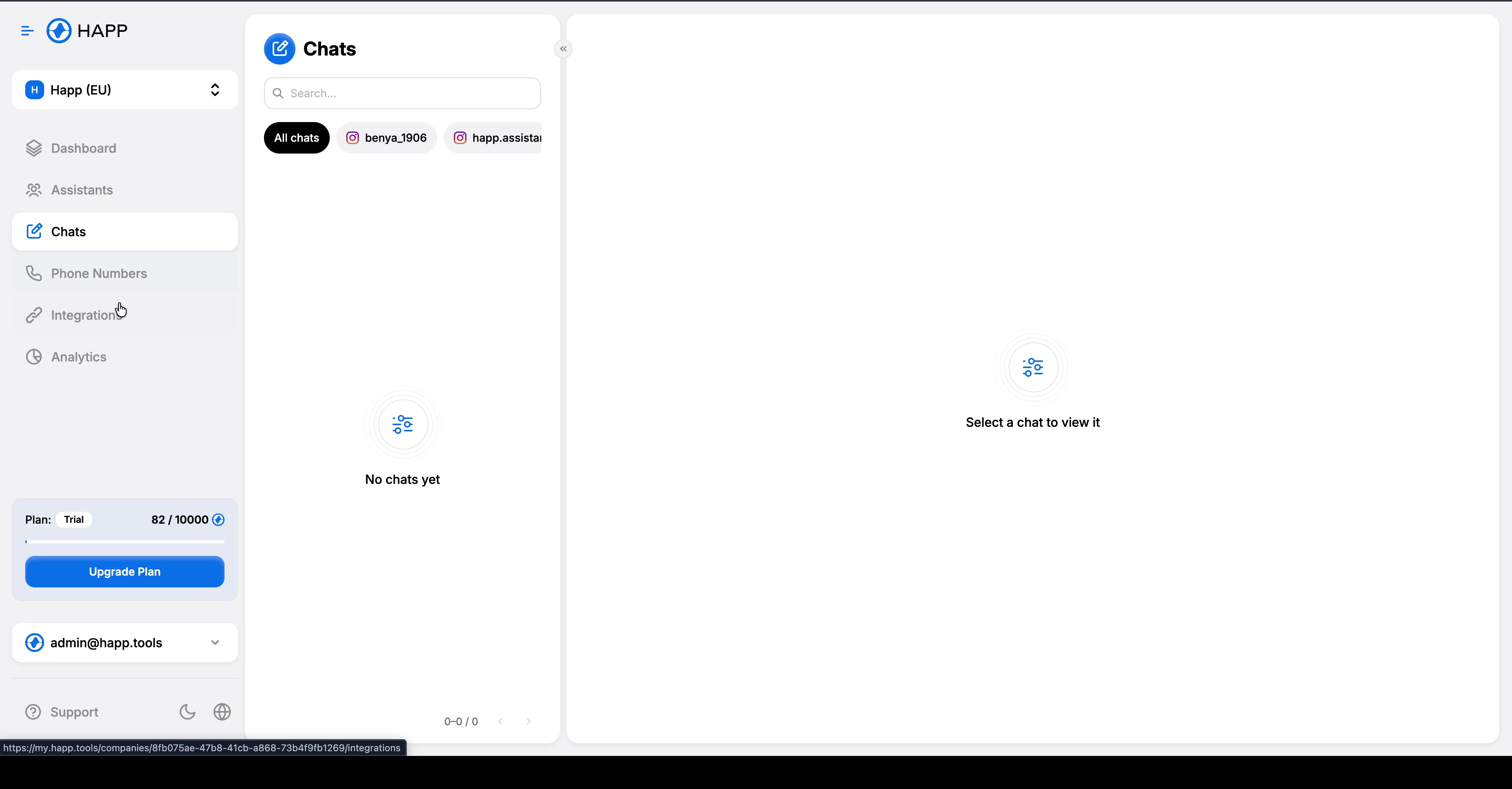Click the plan usage progress bar
The width and height of the screenshot is (1512, 789).
(x=124, y=541)
